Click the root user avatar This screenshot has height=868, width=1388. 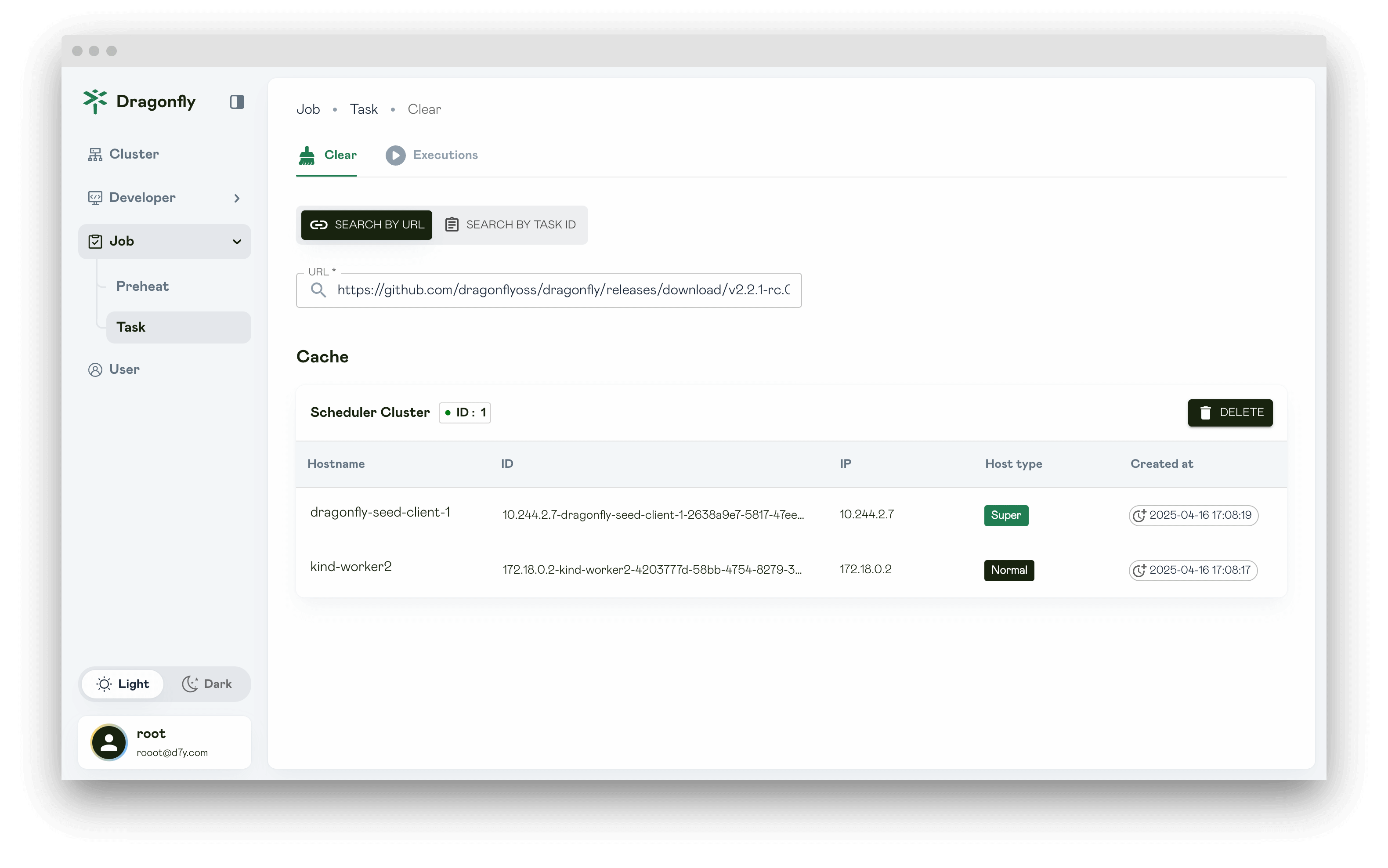[x=109, y=742]
